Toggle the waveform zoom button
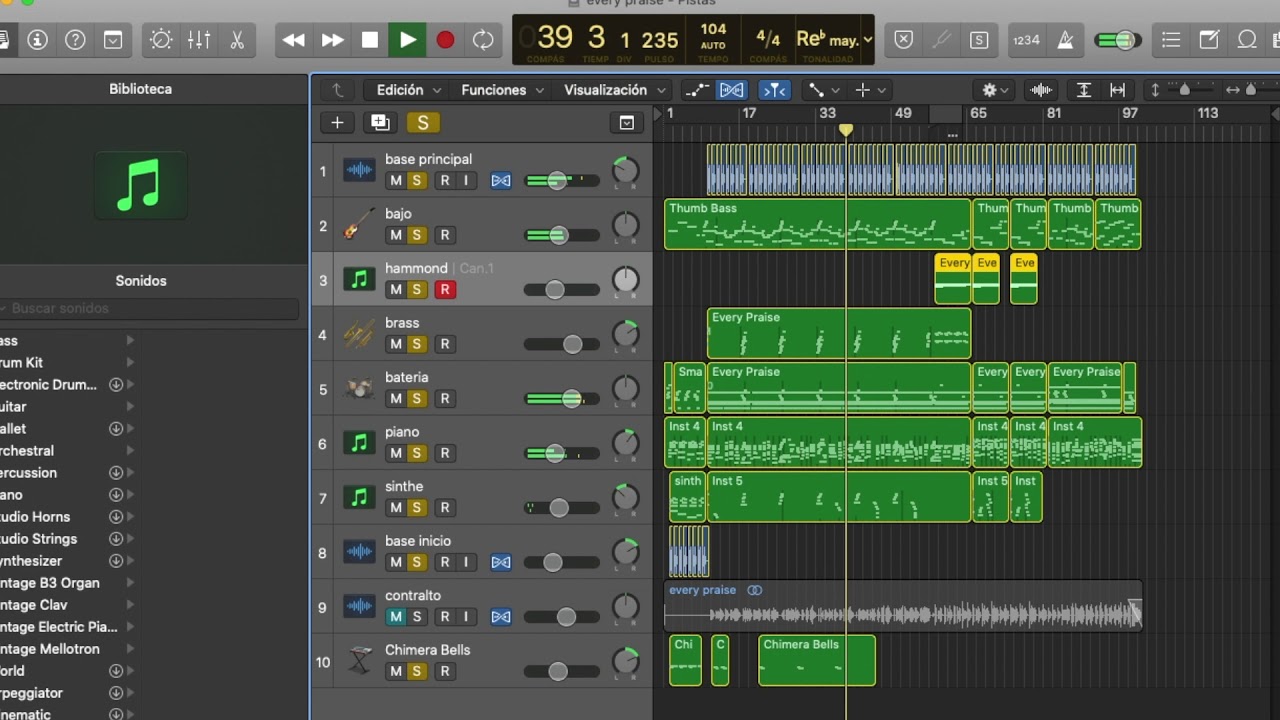1280x720 pixels. 1041,90
